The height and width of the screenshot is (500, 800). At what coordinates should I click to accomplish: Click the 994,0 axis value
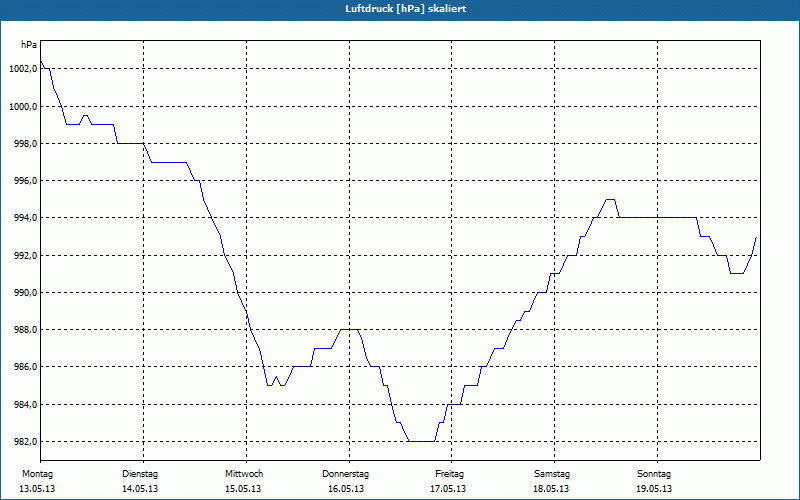[x=25, y=218]
